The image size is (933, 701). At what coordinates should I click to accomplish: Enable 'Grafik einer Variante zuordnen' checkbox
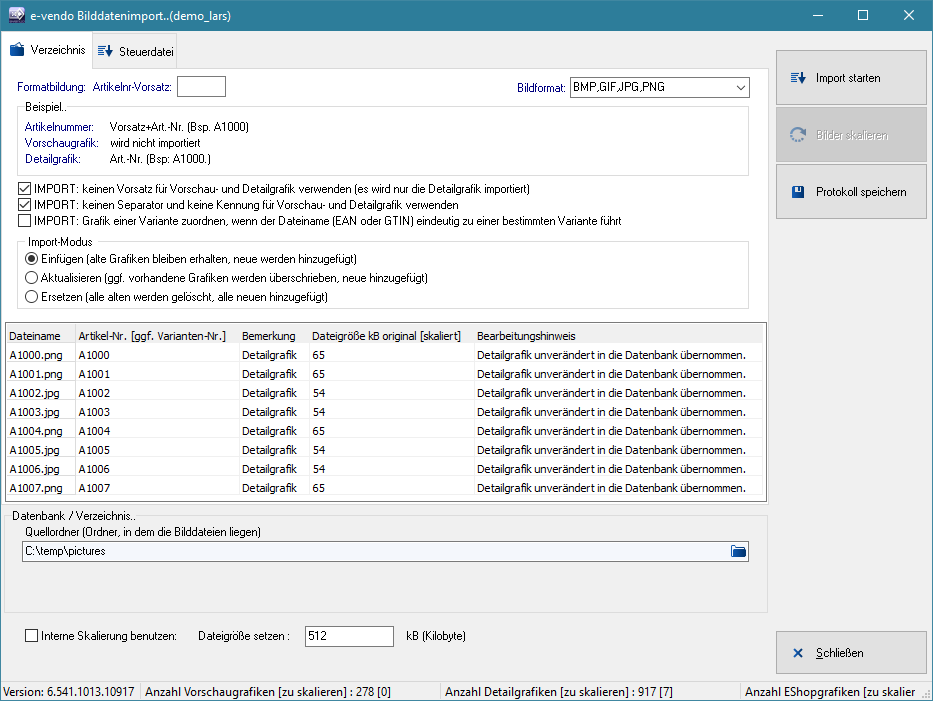tap(24, 221)
